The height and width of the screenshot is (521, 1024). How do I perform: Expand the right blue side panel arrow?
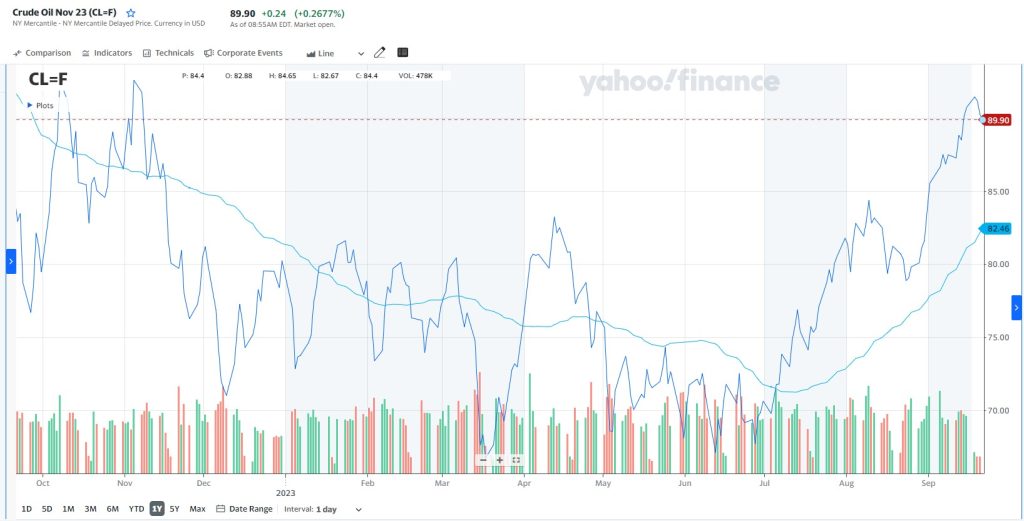[x=1016, y=308]
